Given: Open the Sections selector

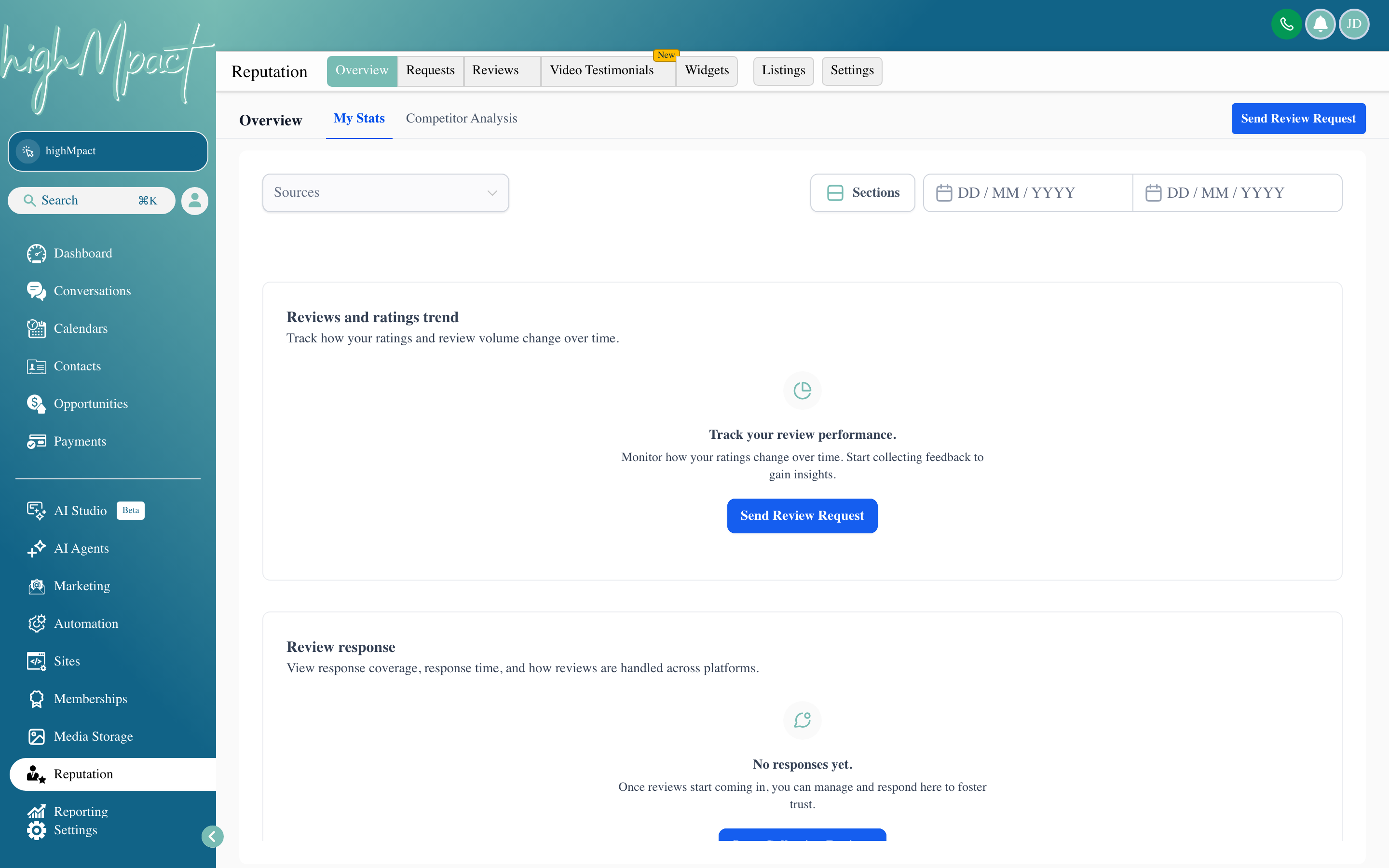Looking at the screenshot, I should [862, 192].
